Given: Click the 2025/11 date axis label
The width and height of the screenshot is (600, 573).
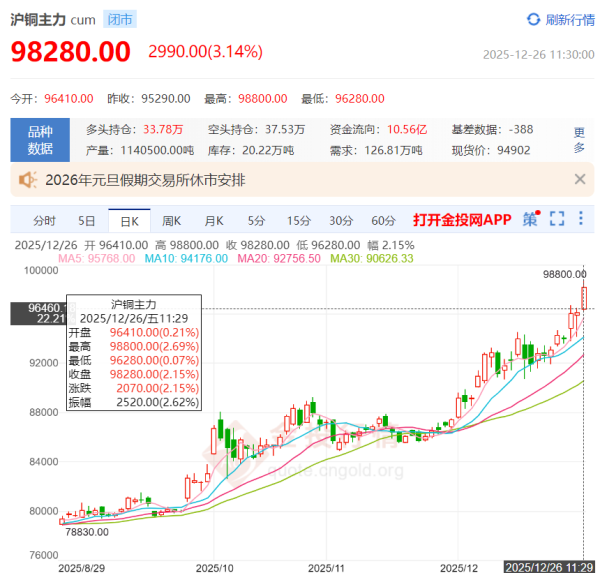Looking at the screenshot, I should [326, 568].
